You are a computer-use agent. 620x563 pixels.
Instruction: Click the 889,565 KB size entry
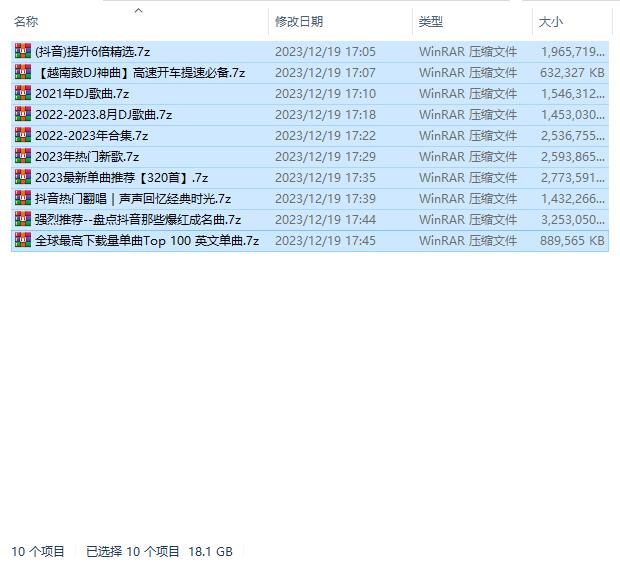coord(572,240)
